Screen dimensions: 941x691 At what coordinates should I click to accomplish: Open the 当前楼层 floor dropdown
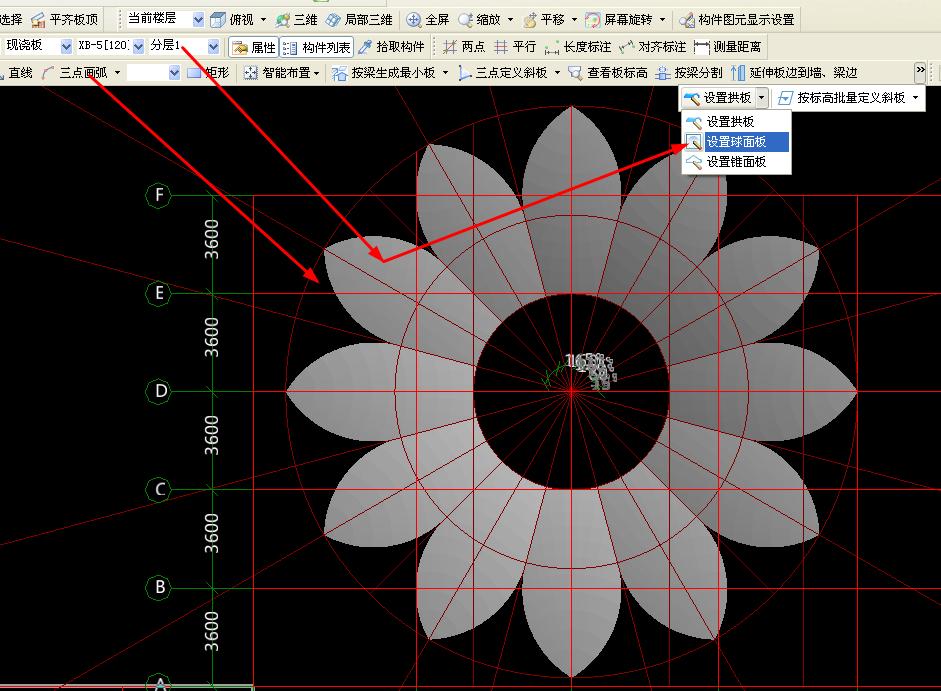pos(198,20)
